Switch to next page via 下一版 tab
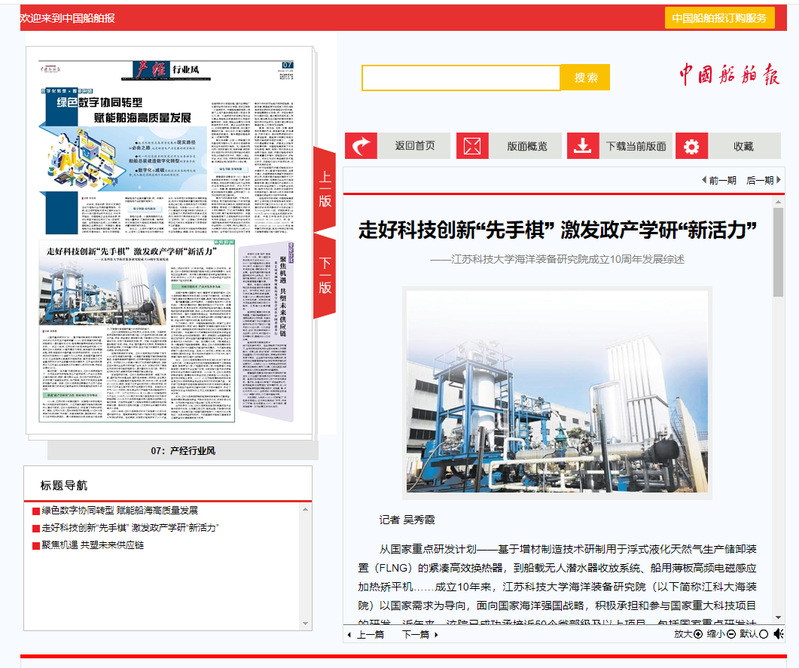The width and height of the screenshot is (799, 668). point(325,276)
